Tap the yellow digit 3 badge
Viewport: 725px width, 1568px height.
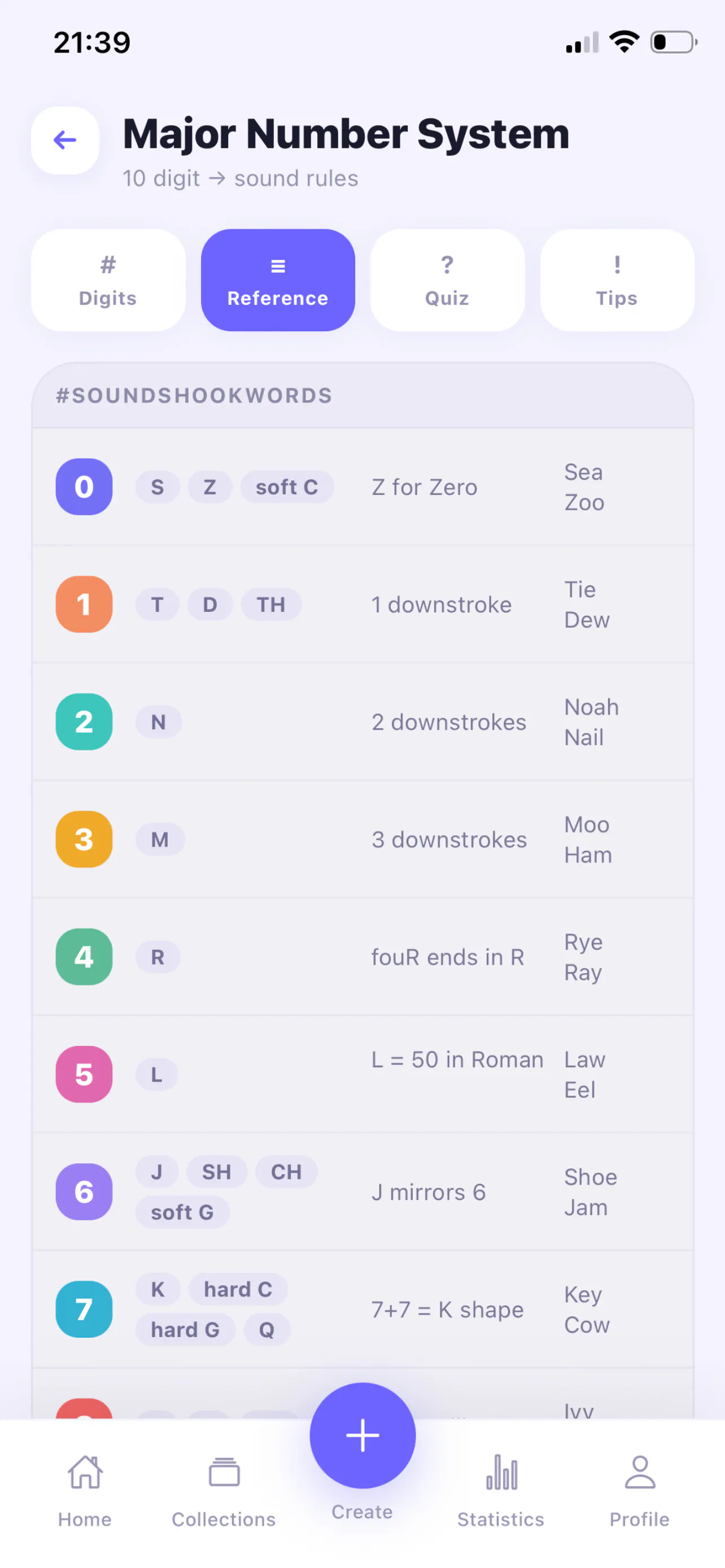pyautogui.click(x=84, y=839)
